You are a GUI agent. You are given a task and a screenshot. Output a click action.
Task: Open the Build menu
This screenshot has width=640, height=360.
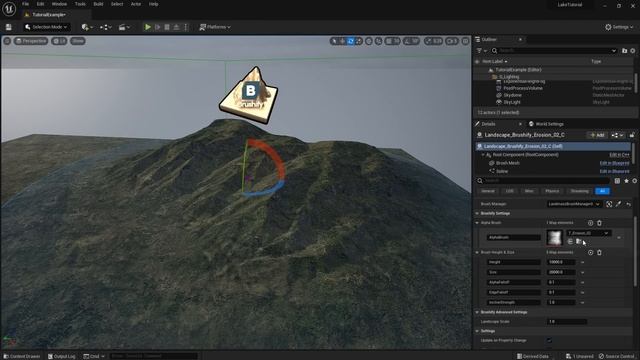(x=98, y=4)
